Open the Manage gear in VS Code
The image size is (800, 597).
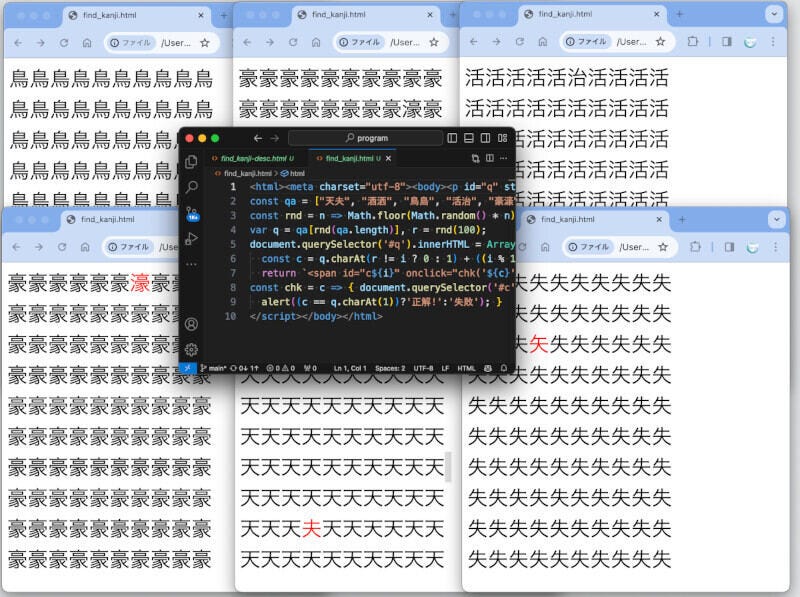point(191,349)
